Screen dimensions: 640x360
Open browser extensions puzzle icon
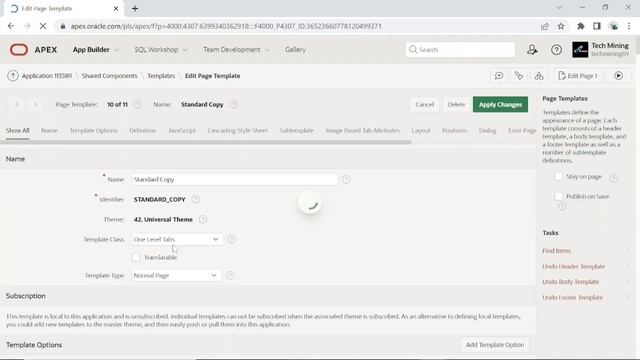(x=580, y=26)
